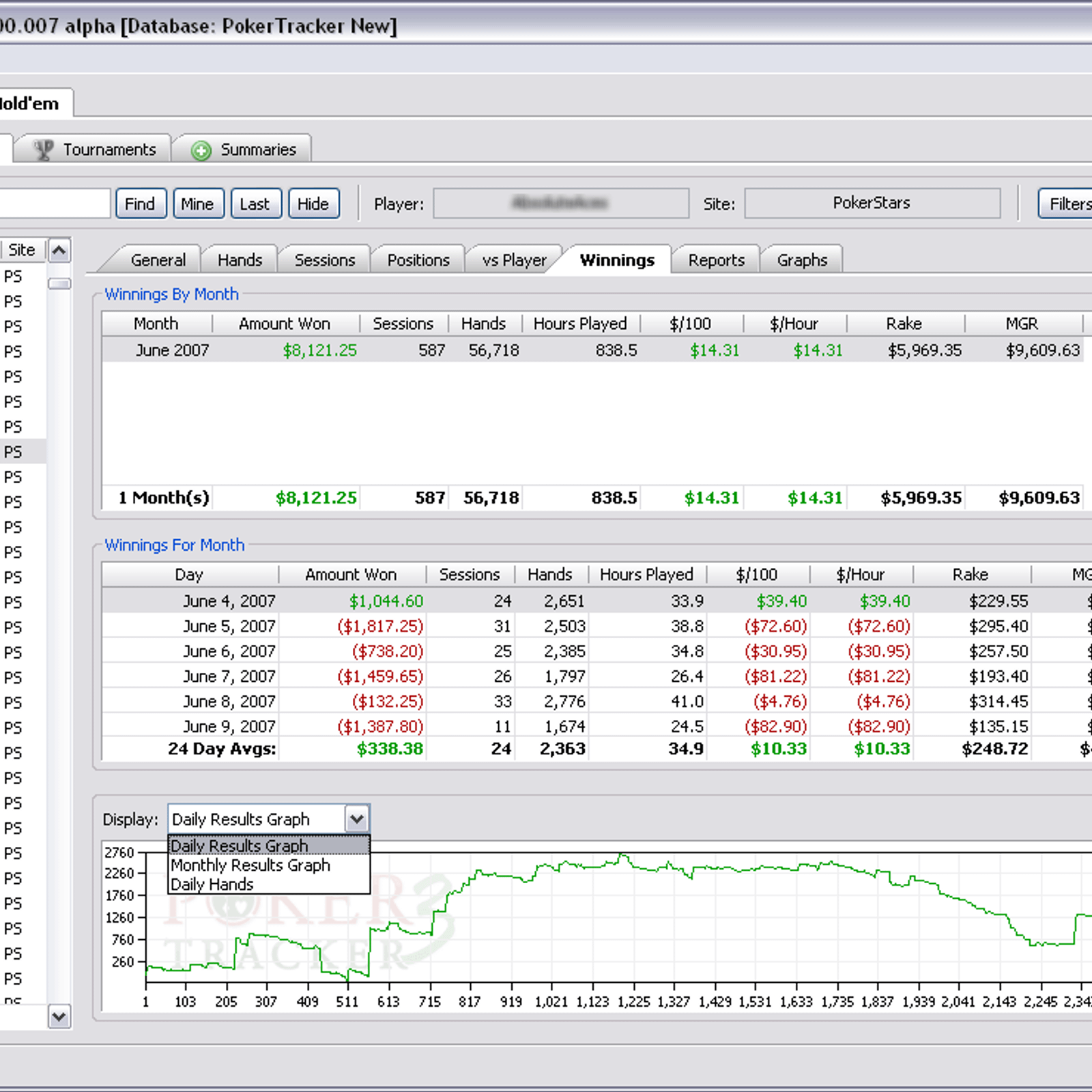Click the blurred Player name field
Image resolution: width=1092 pixels, height=1092 pixels.
[561, 203]
